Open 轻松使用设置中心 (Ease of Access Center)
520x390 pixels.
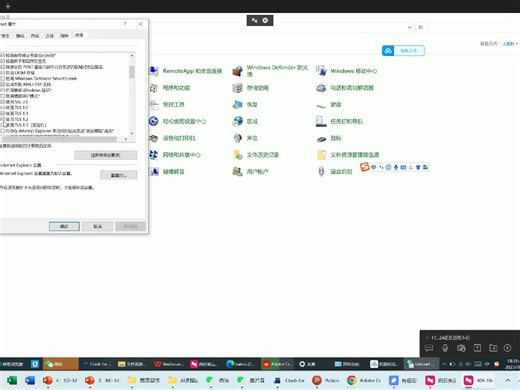tap(177, 121)
